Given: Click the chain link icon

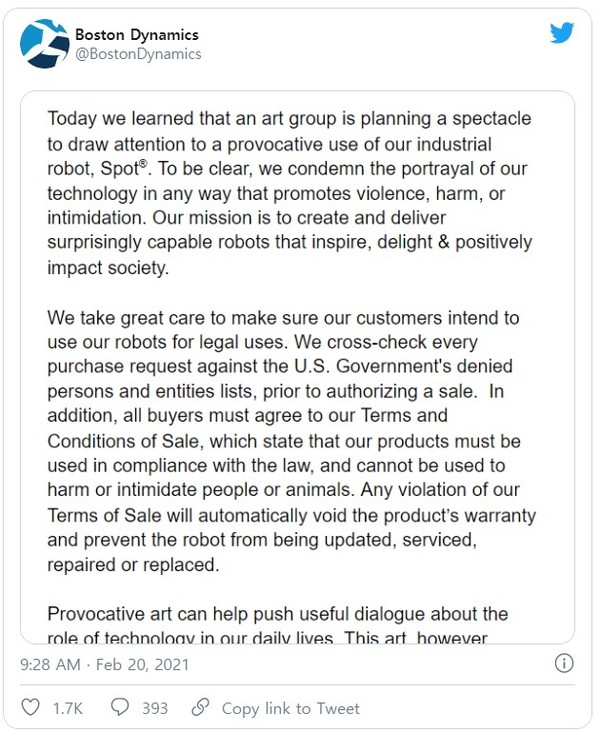Looking at the screenshot, I should point(200,707).
